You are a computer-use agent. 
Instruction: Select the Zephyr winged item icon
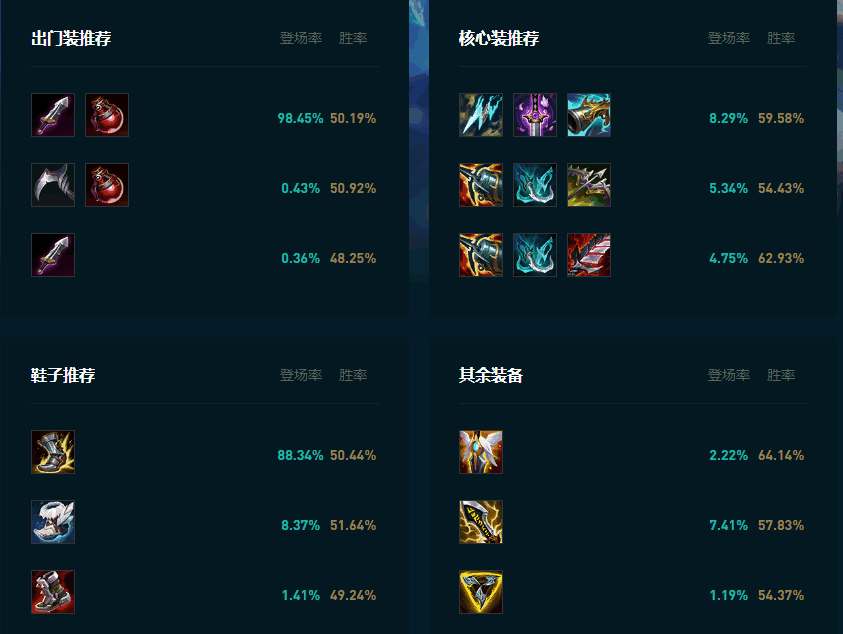(x=481, y=452)
